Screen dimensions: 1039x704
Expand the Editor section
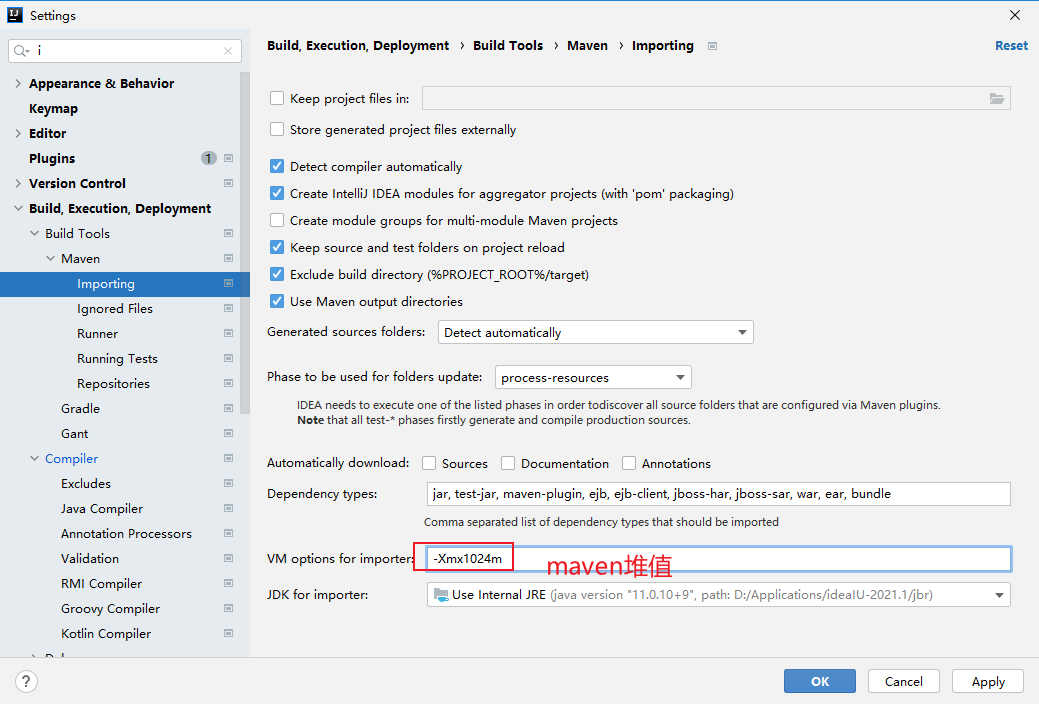click(x=18, y=133)
